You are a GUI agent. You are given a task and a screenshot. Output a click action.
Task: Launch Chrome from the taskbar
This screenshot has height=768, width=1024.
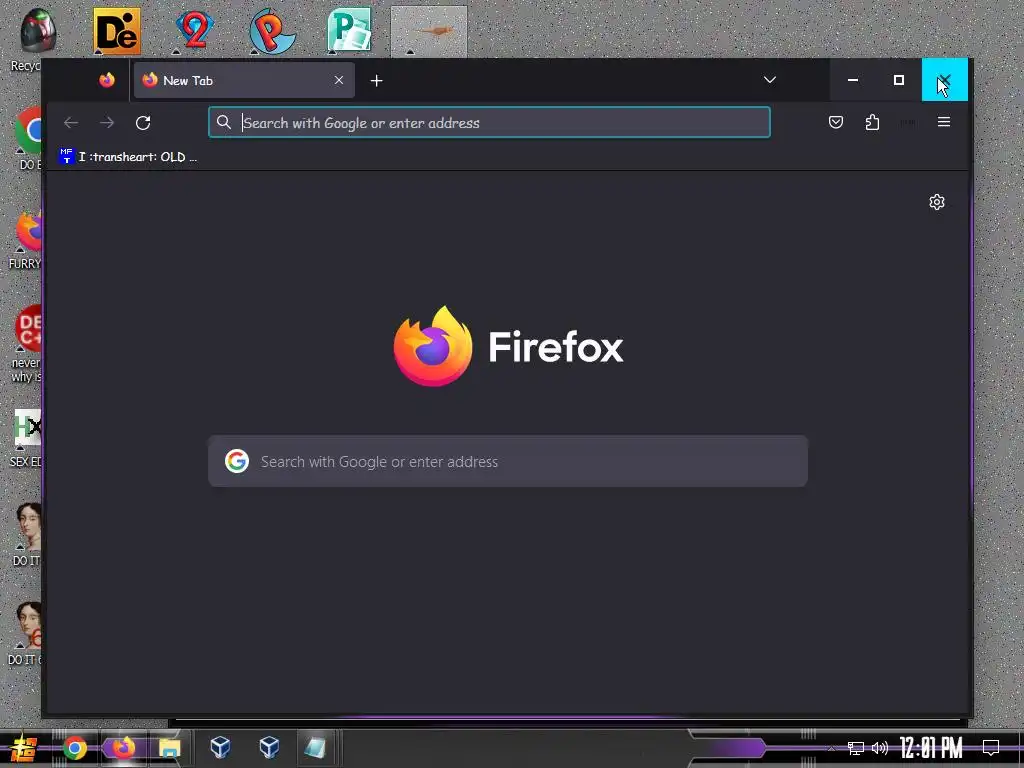tap(74, 748)
